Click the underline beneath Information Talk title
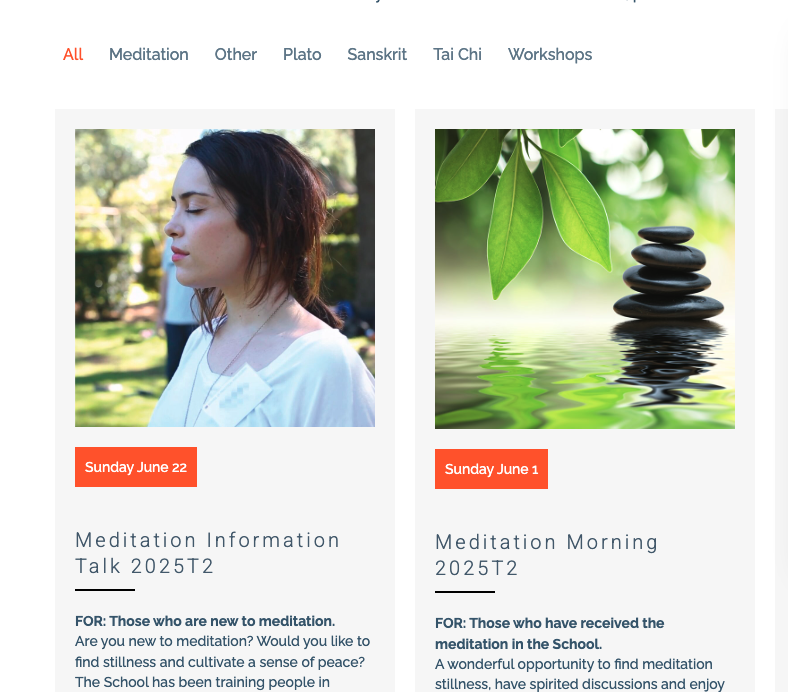 coord(105,590)
